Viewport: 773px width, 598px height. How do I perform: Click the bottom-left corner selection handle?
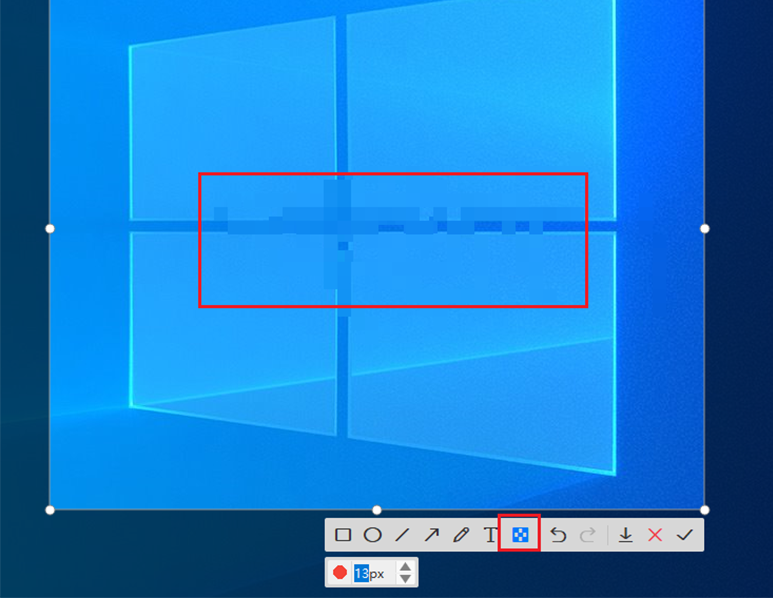50,510
